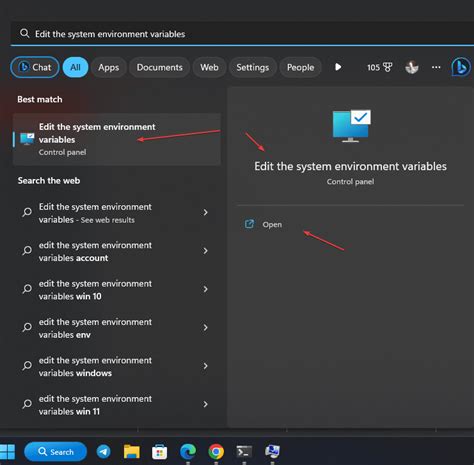Expand chevron for 'variables account' suggestion
474x465 pixels.
pyautogui.click(x=206, y=251)
